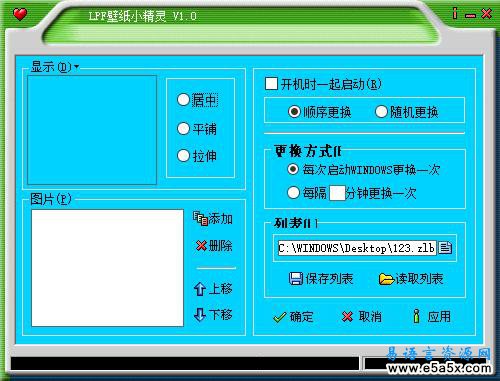Click the list path field 123.zlb

pyautogui.click(x=357, y=248)
